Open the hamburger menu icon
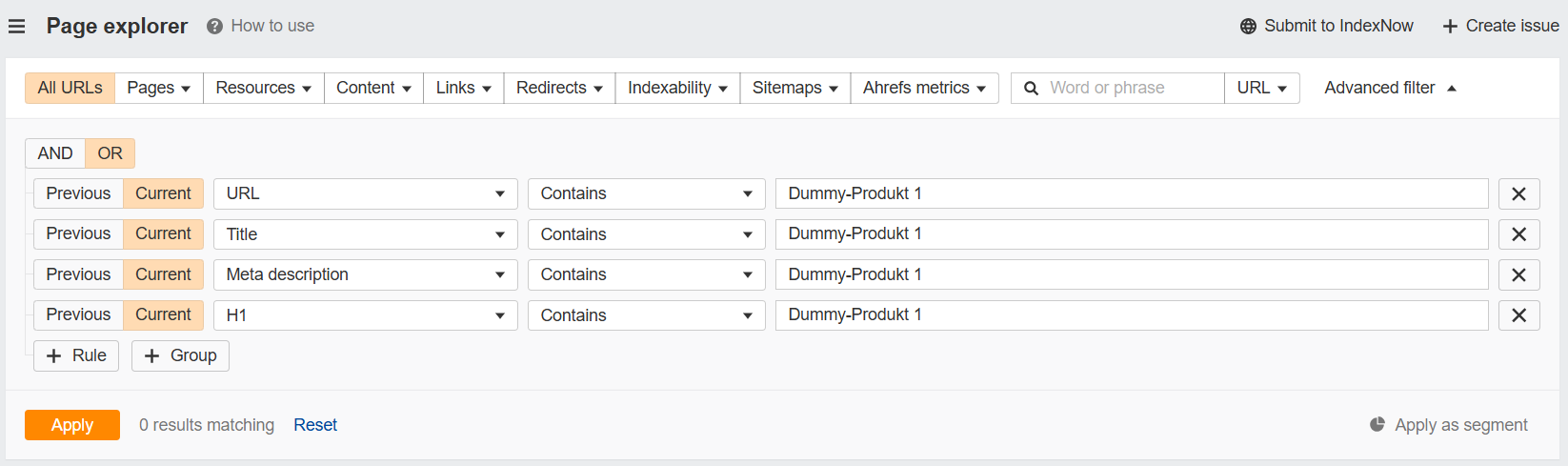The image size is (1568, 466). [x=16, y=27]
